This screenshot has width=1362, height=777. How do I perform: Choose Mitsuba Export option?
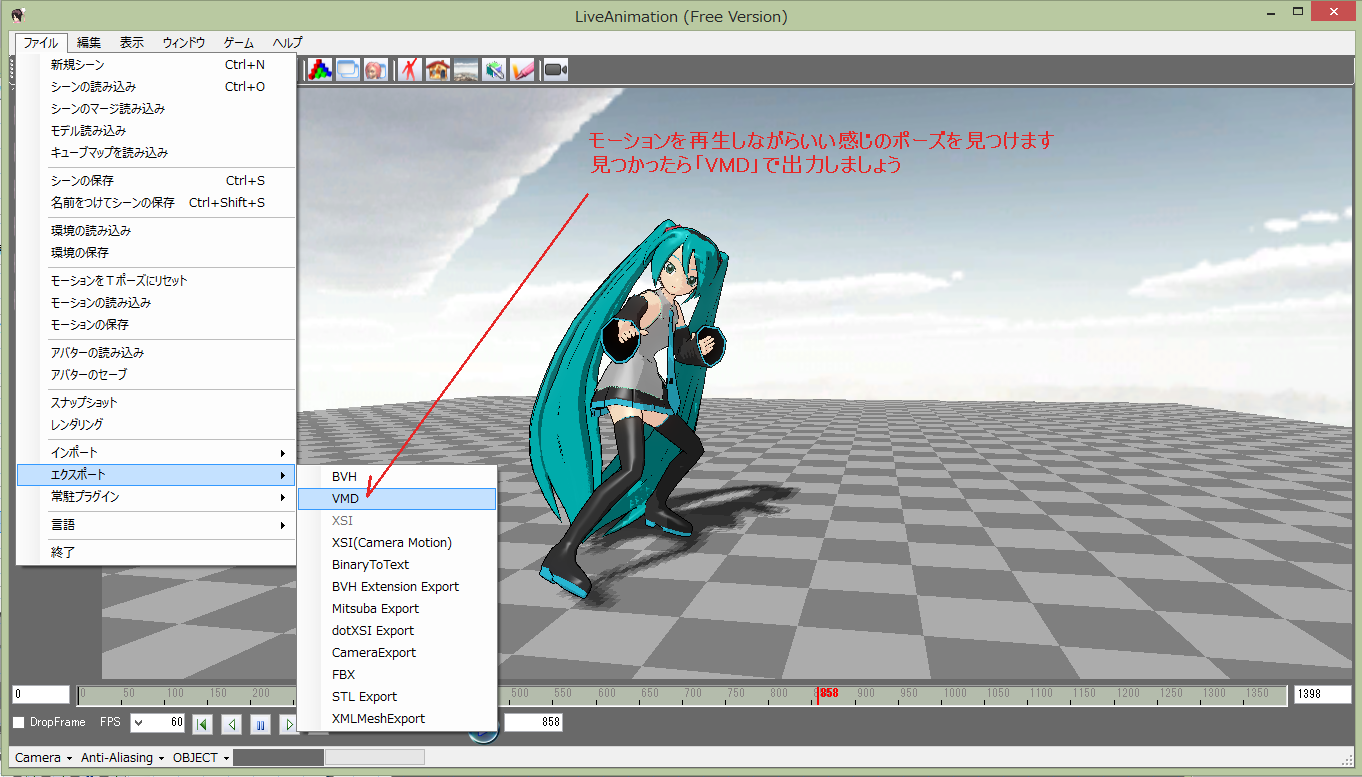pos(397,609)
